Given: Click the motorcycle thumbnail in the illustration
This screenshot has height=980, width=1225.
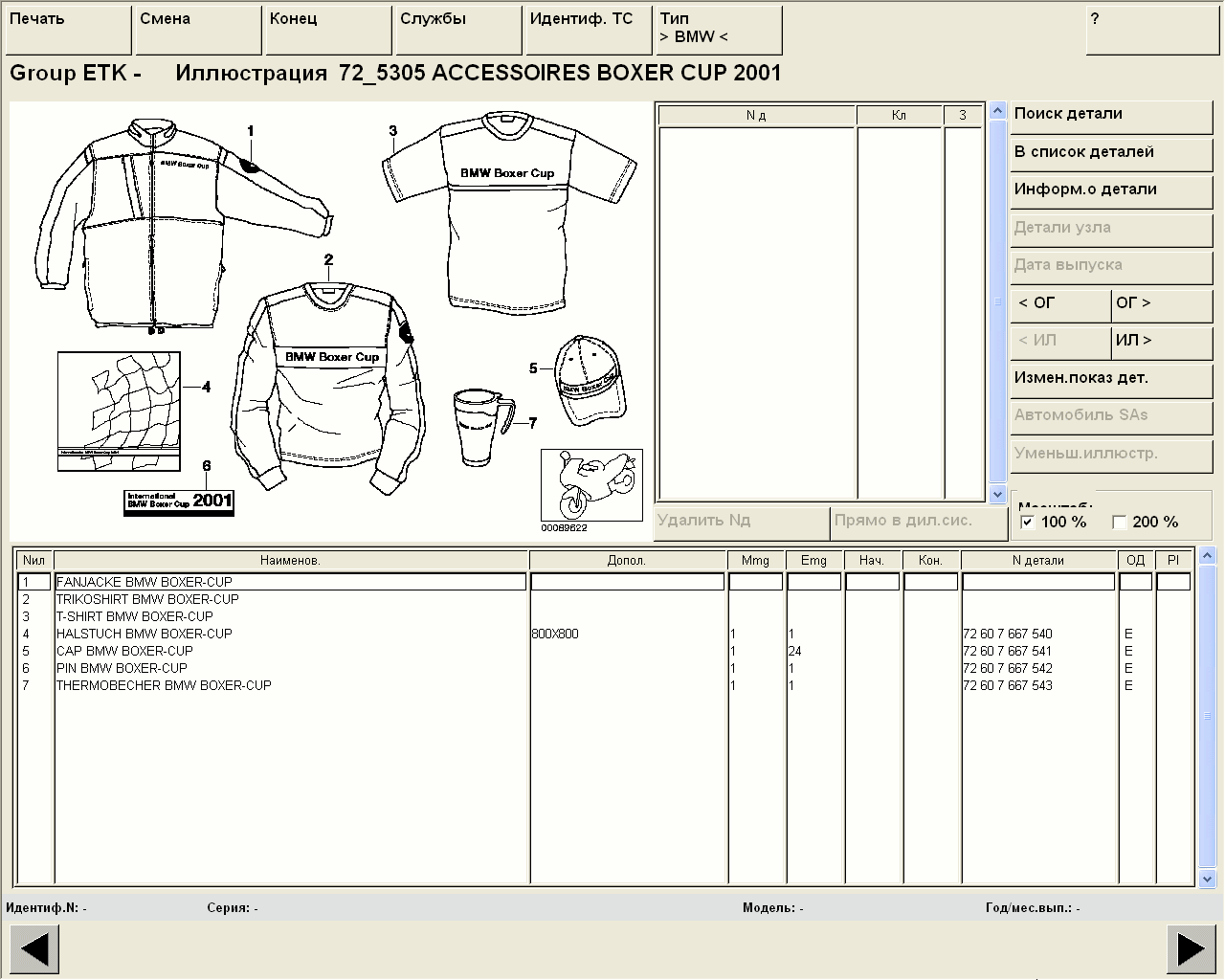Looking at the screenshot, I should [x=591, y=485].
